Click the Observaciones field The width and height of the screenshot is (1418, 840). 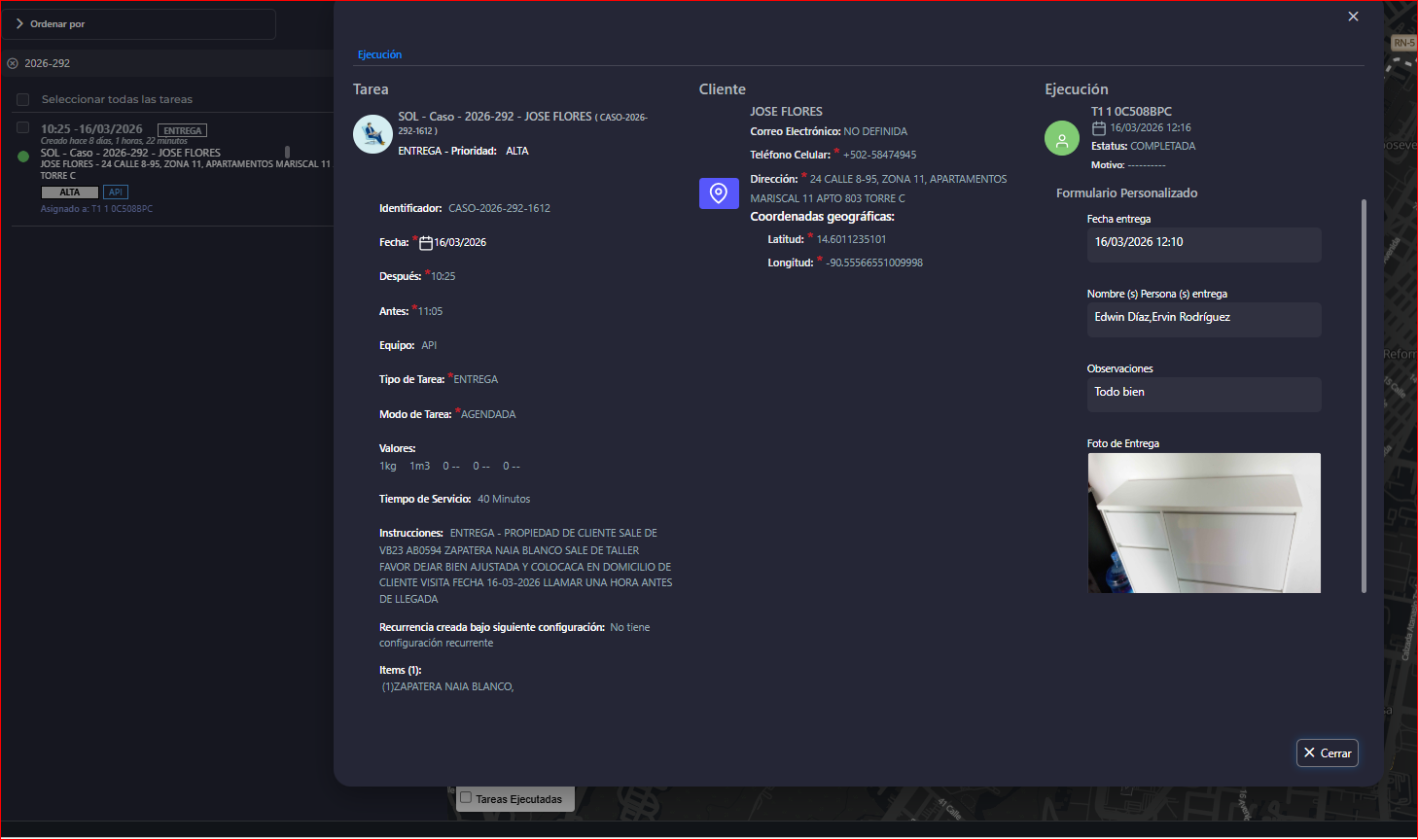coord(1203,393)
